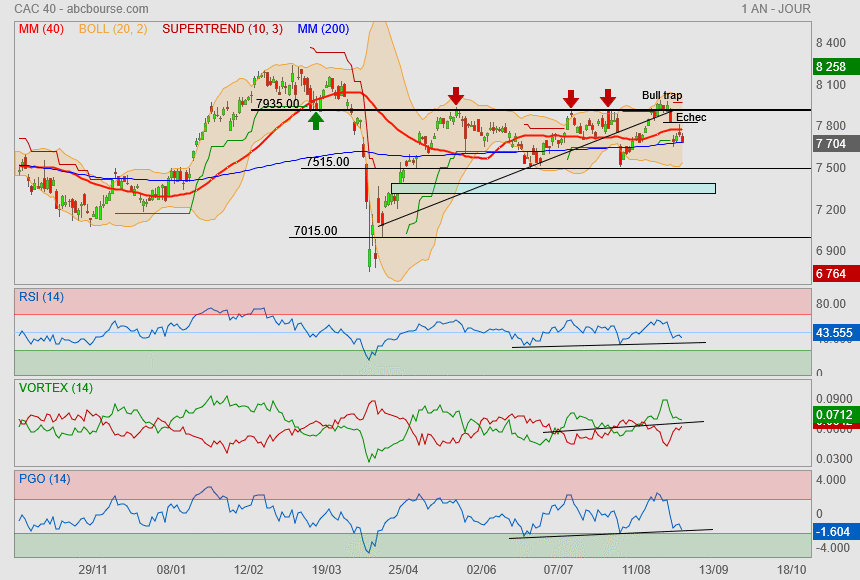Click the blue RSI value tag 43.555
The height and width of the screenshot is (580, 860).
tap(832, 332)
